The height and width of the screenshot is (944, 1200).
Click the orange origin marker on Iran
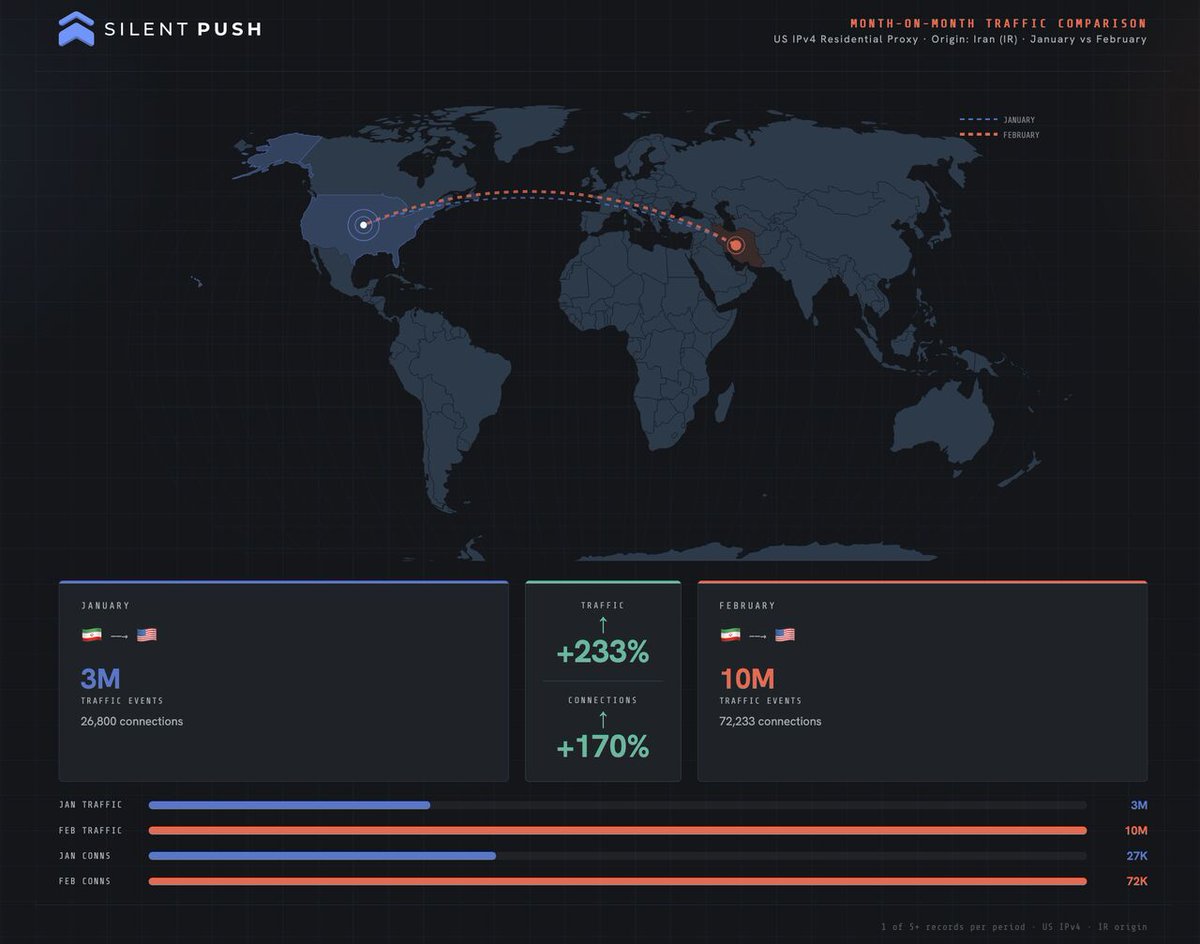738,245
